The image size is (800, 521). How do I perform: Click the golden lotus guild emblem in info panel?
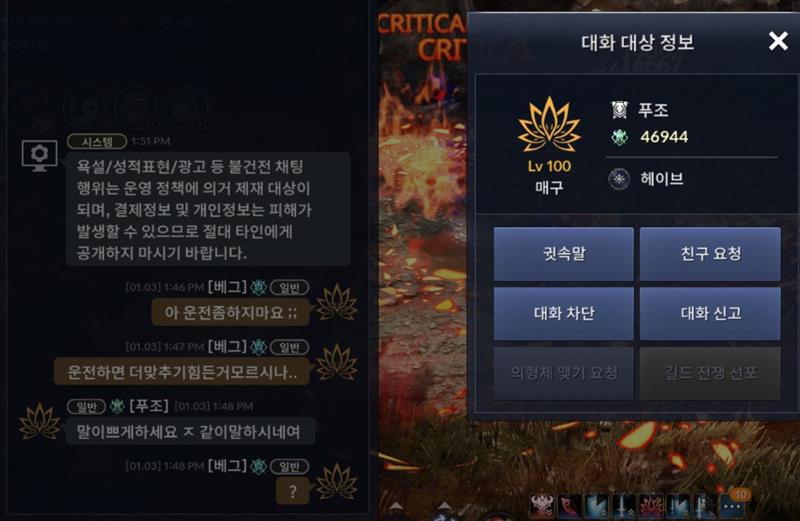(549, 125)
